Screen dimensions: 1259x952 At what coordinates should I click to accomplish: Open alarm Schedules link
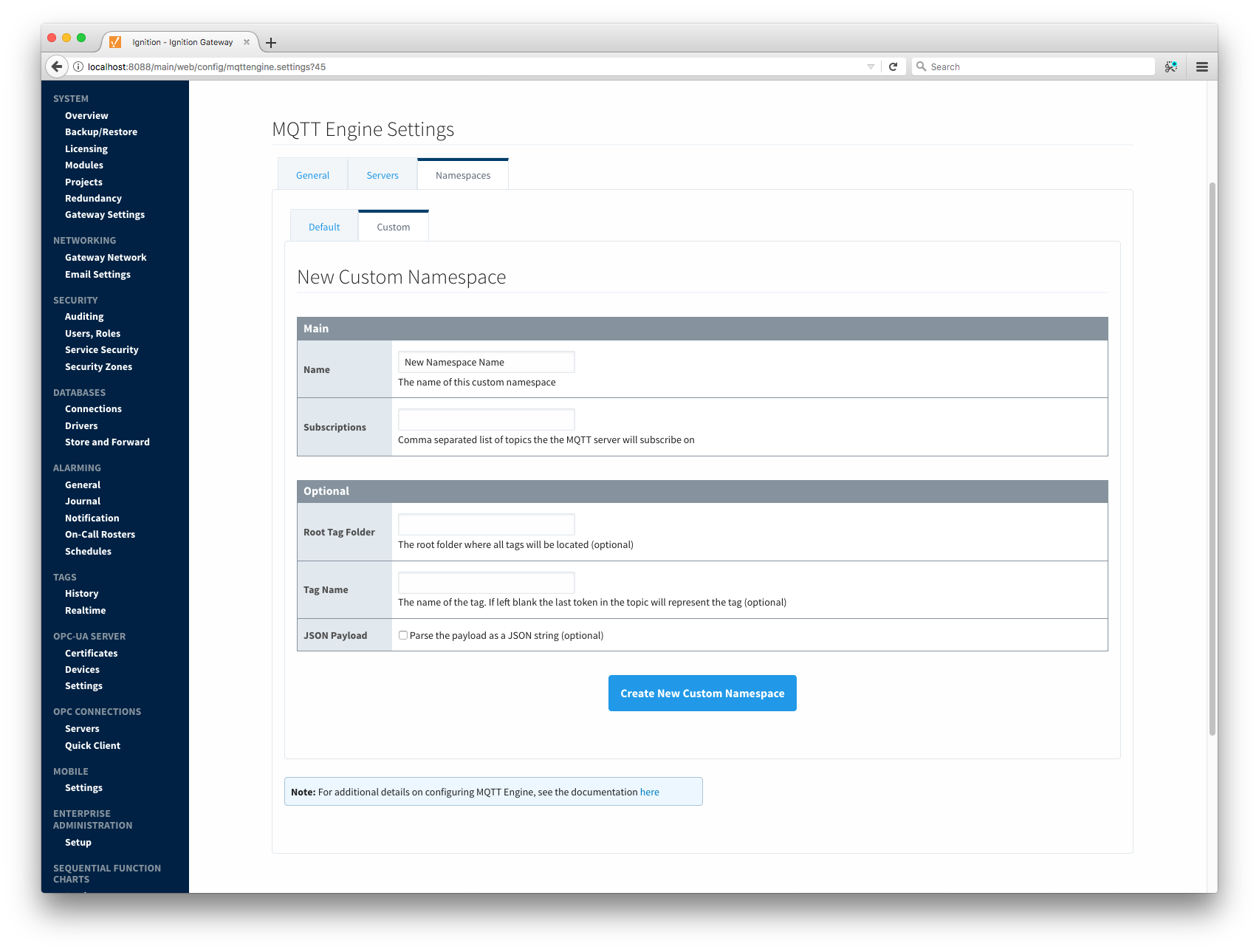click(x=88, y=551)
